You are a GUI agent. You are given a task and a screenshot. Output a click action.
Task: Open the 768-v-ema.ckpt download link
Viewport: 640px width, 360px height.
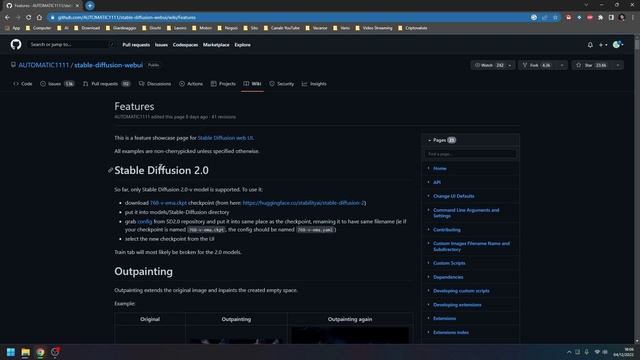tap(168, 203)
